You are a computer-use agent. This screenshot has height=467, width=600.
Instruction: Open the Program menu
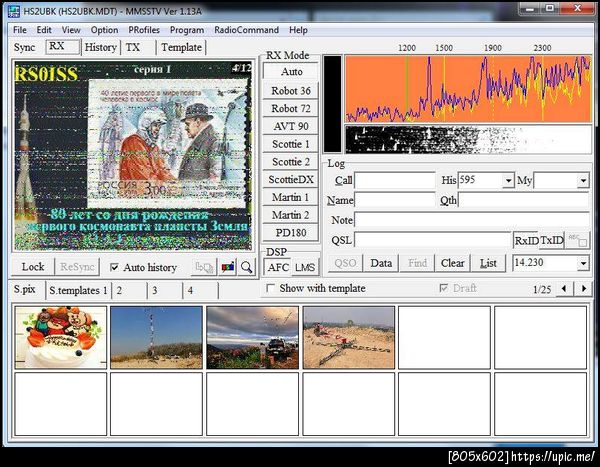click(x=187, y=30)
